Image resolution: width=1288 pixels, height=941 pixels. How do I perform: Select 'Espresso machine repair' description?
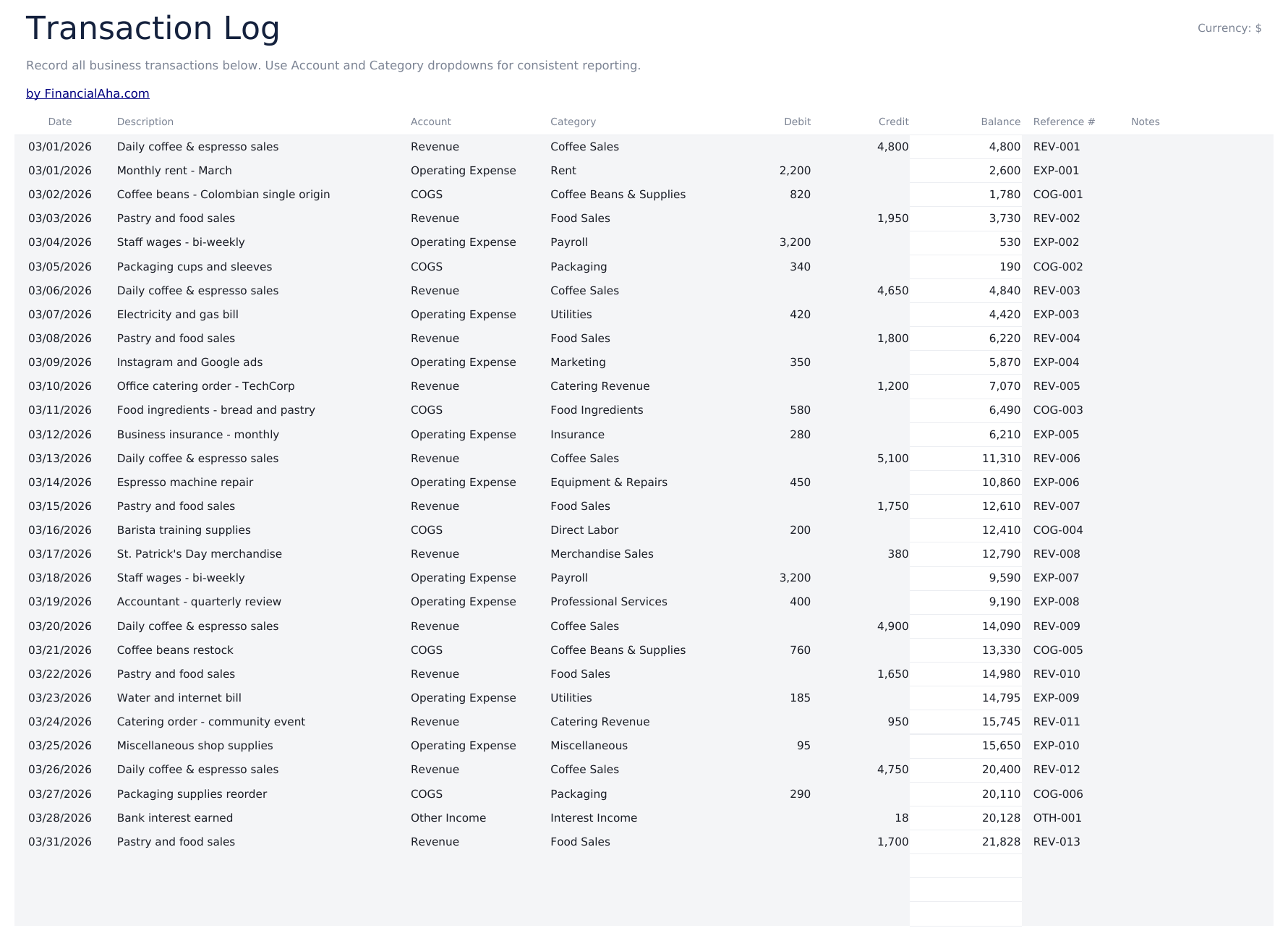coord(185,482)
